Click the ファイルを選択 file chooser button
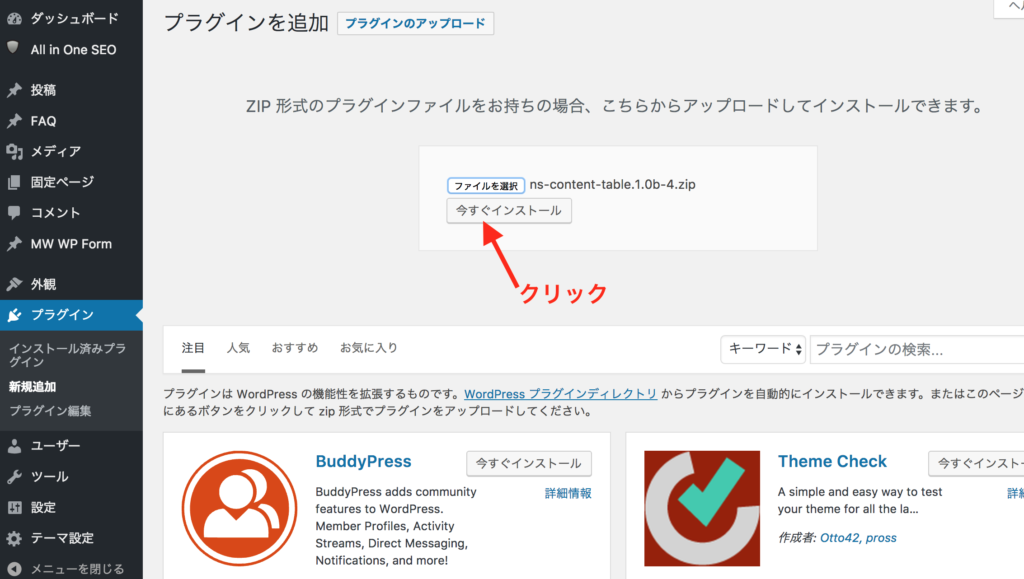The height and width of the screenshot is (579, 1024). [486, 186]
